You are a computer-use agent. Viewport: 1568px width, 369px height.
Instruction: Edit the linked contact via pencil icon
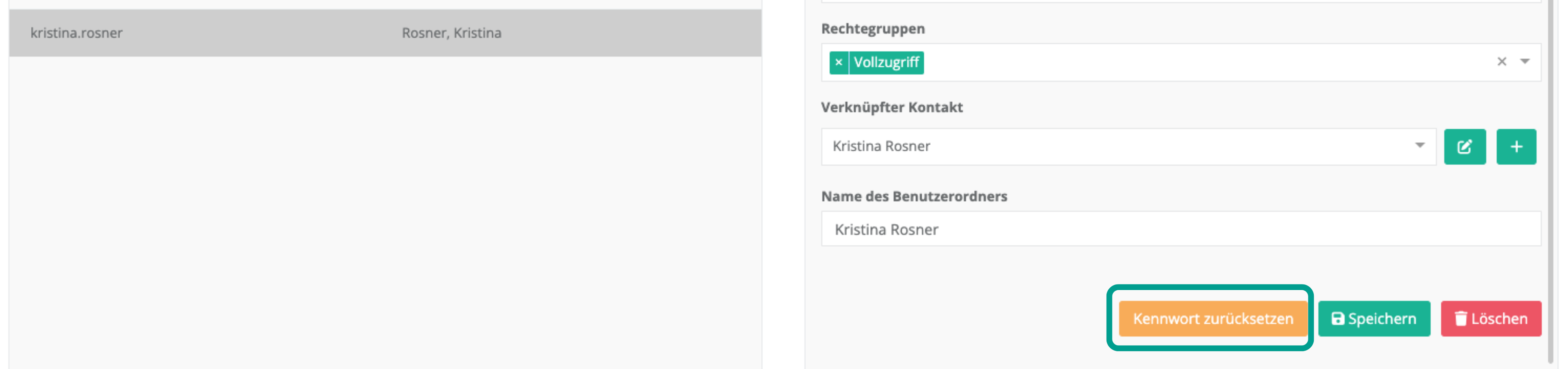1465,146
